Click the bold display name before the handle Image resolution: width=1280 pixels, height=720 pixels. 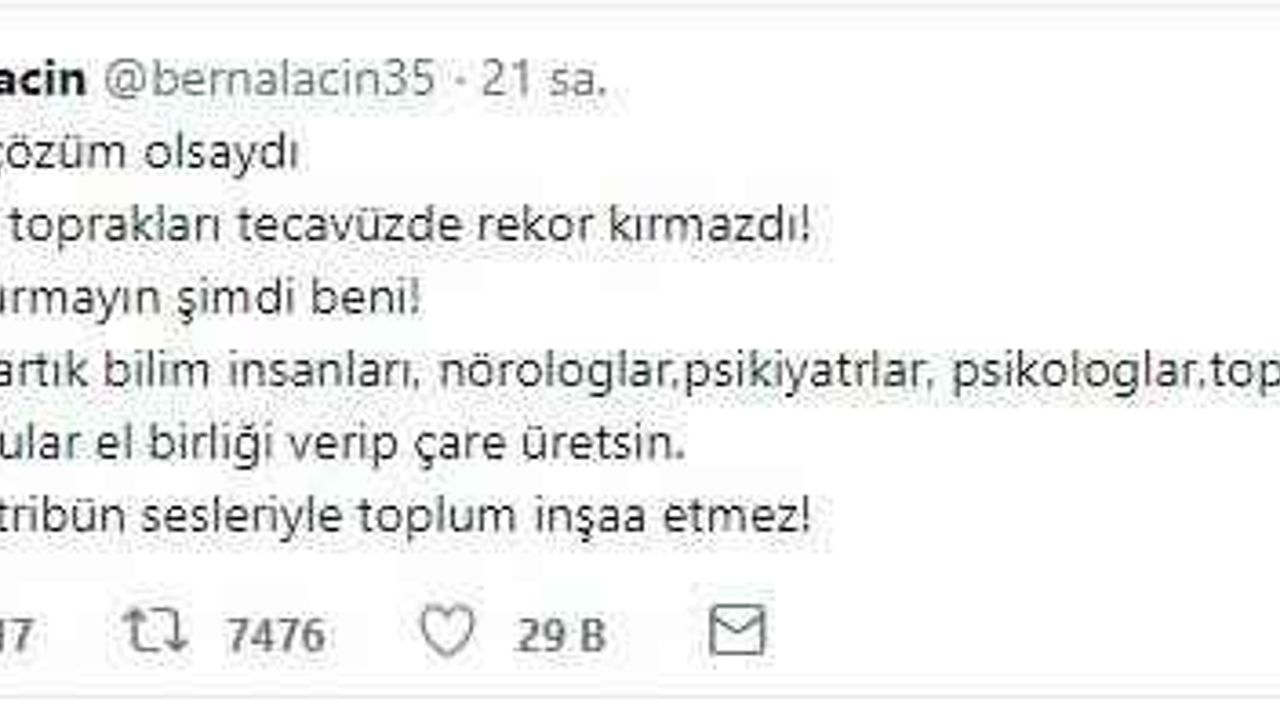click(x=42, y=80)
